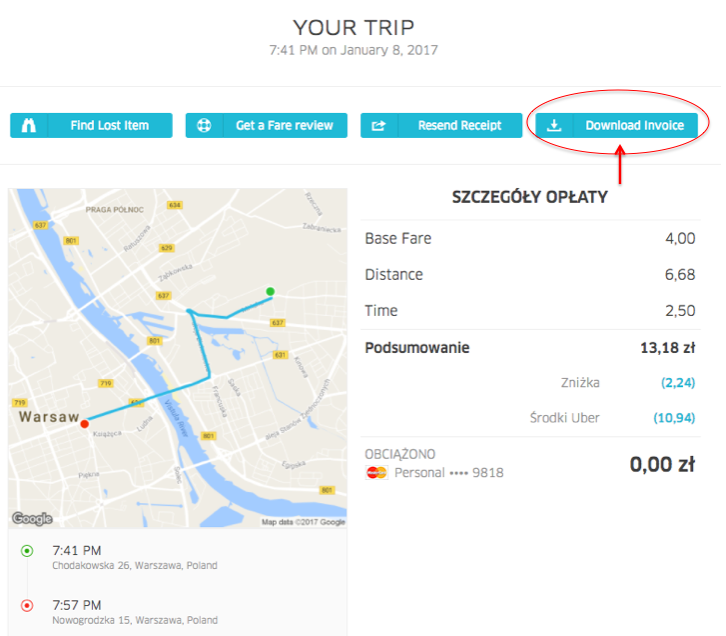This screenshot has height=636, width=726.
Task: Click the green pickup circle at 7:41 PM
Action: tap(27, 551)
